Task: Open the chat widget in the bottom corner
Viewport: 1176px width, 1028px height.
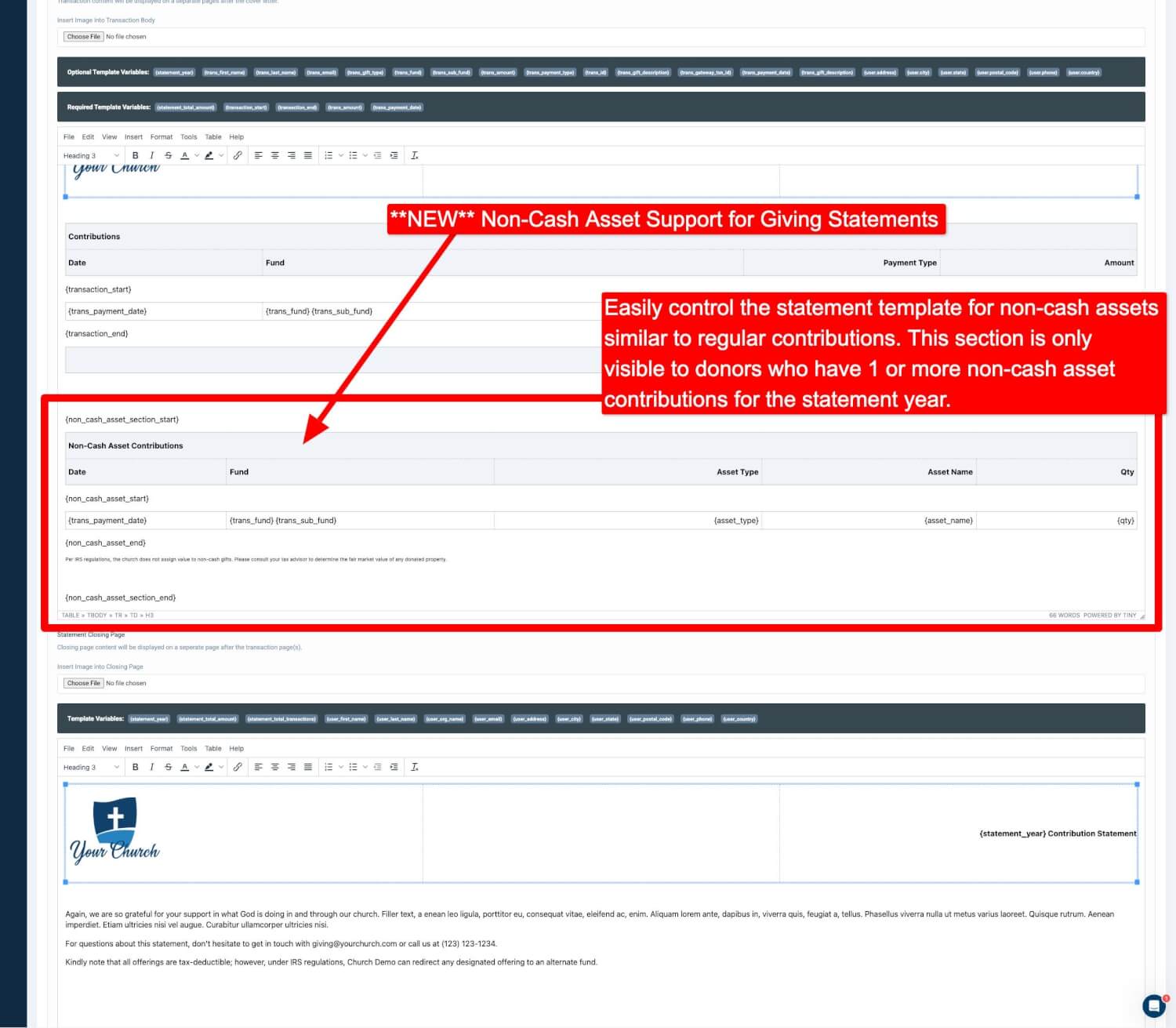Action: [x=1154, y=1005]
